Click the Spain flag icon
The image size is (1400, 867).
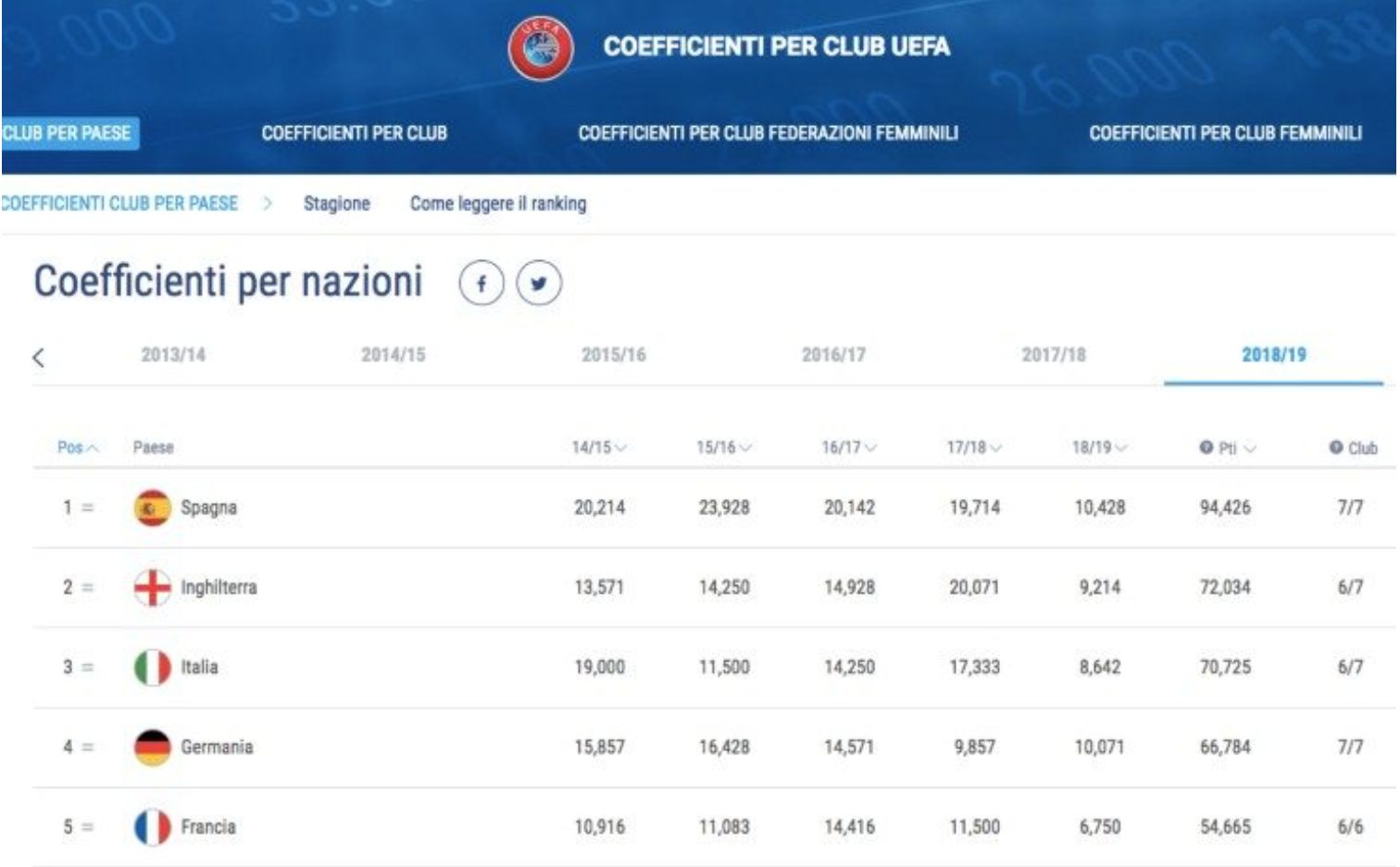pos(152,508)
